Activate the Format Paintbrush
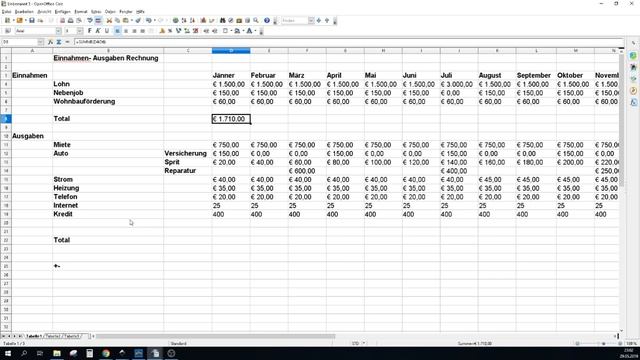Screen dimensions: 640x360 [x=138, y=20]
